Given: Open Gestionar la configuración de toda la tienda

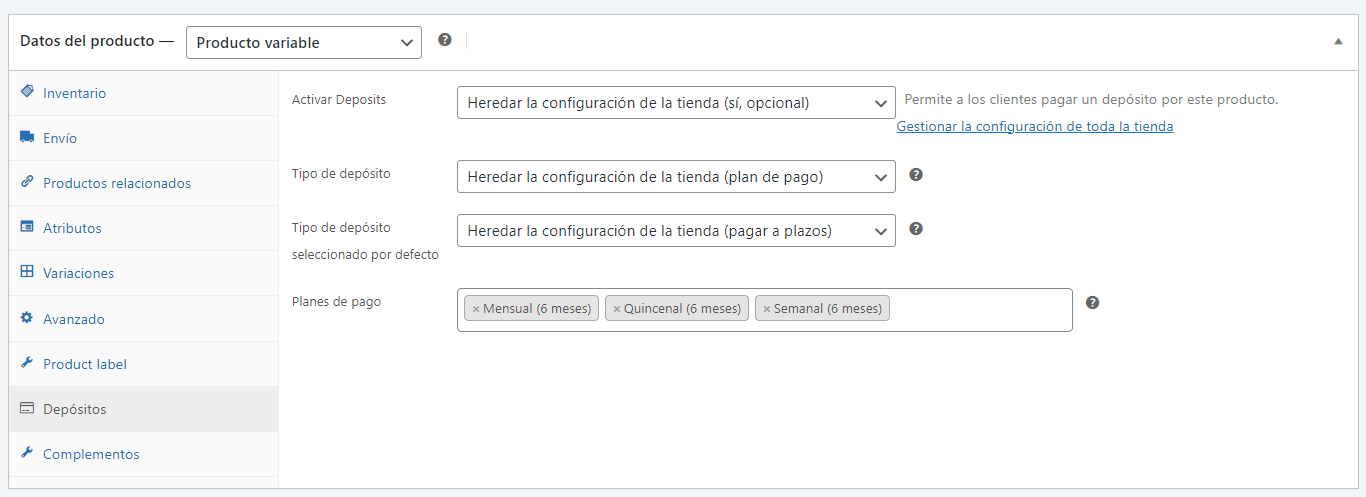Looking at the screenshot, I should tap(1034, 127).
